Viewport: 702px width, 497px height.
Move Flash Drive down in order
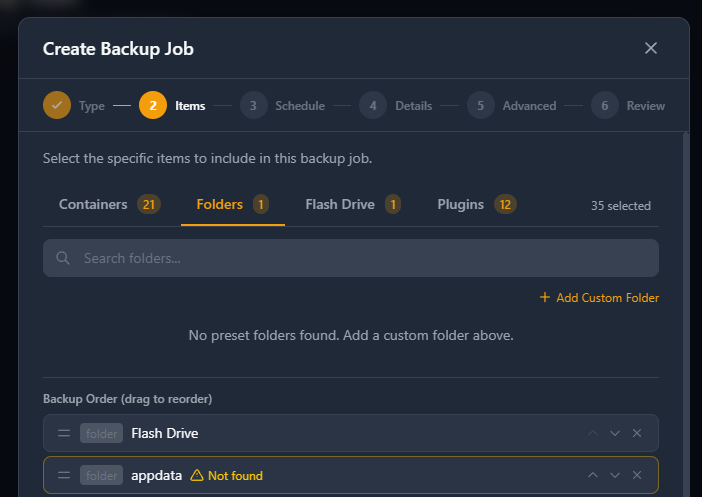[615, 433]
